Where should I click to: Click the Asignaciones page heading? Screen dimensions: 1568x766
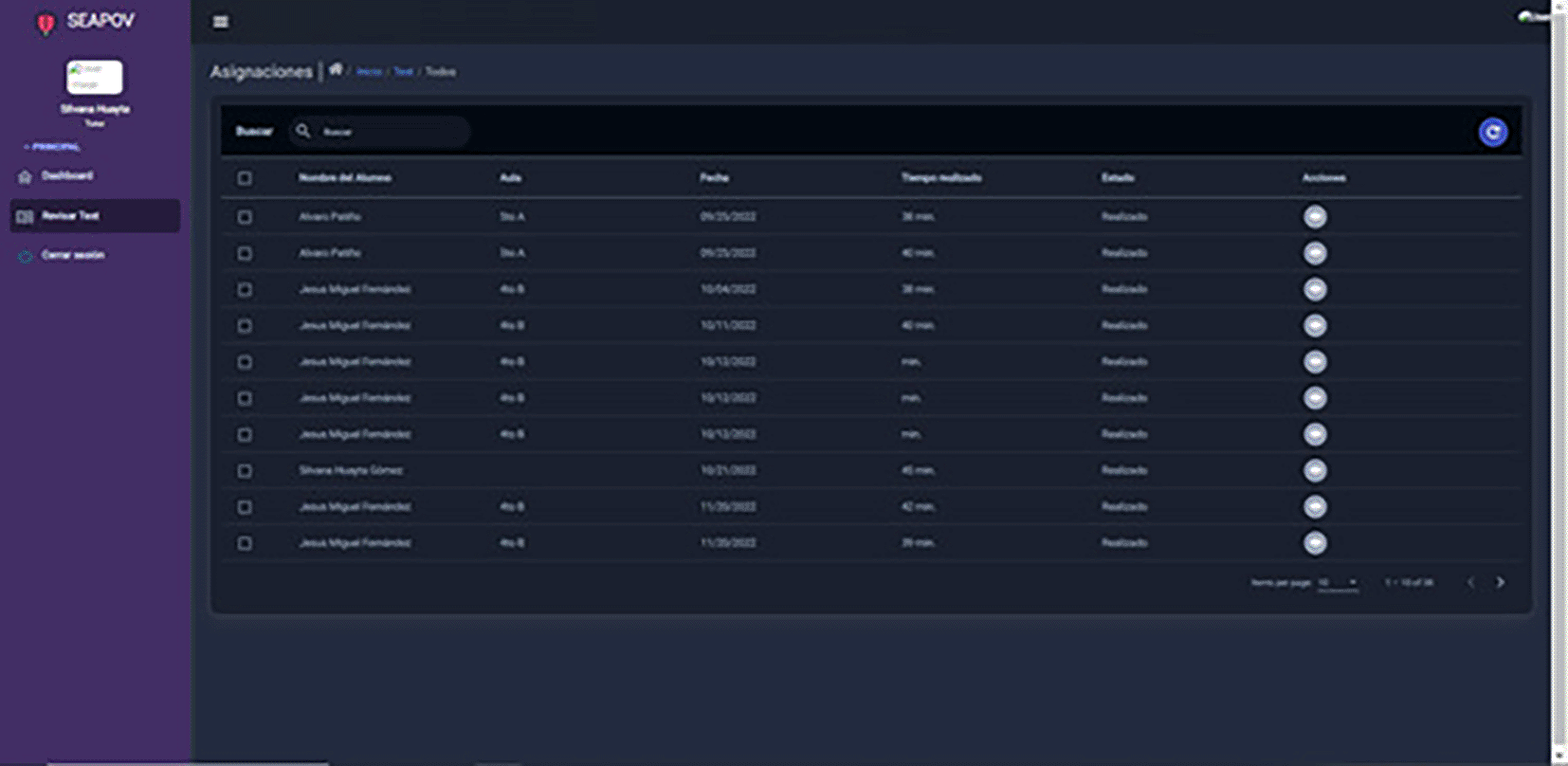262,72
